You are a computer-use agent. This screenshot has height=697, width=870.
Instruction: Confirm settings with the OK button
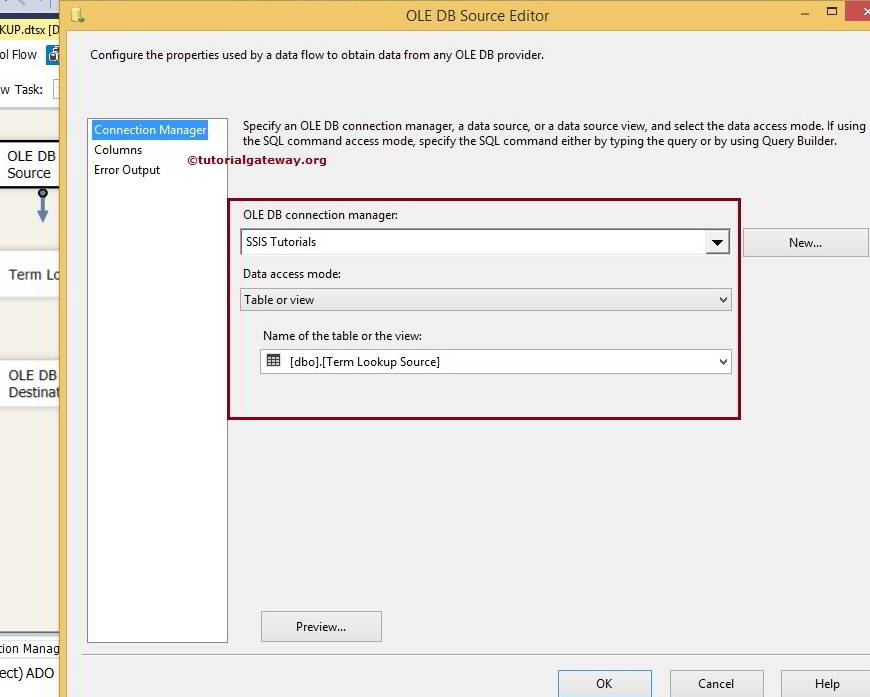pyautogui.click(x=604, y=684)
